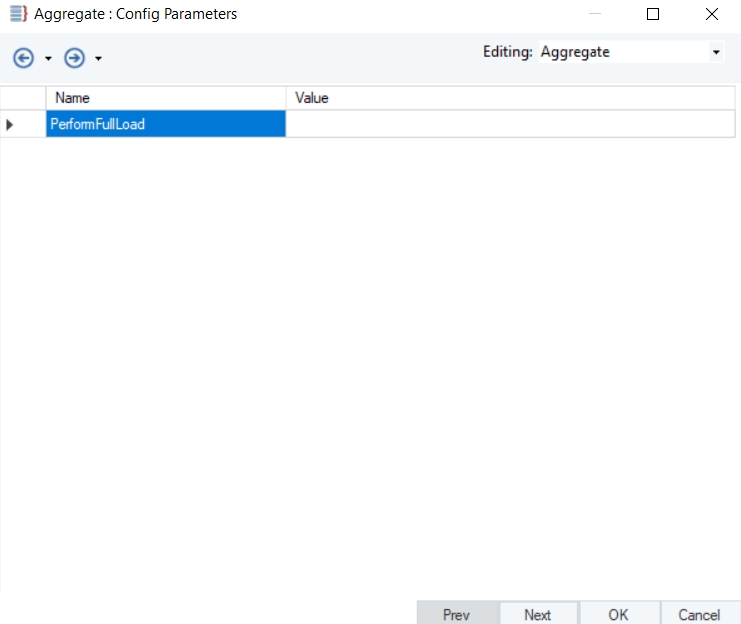Advance with the Next button
Viewport: 741px width, 624px height.
(x=538, y=614)
